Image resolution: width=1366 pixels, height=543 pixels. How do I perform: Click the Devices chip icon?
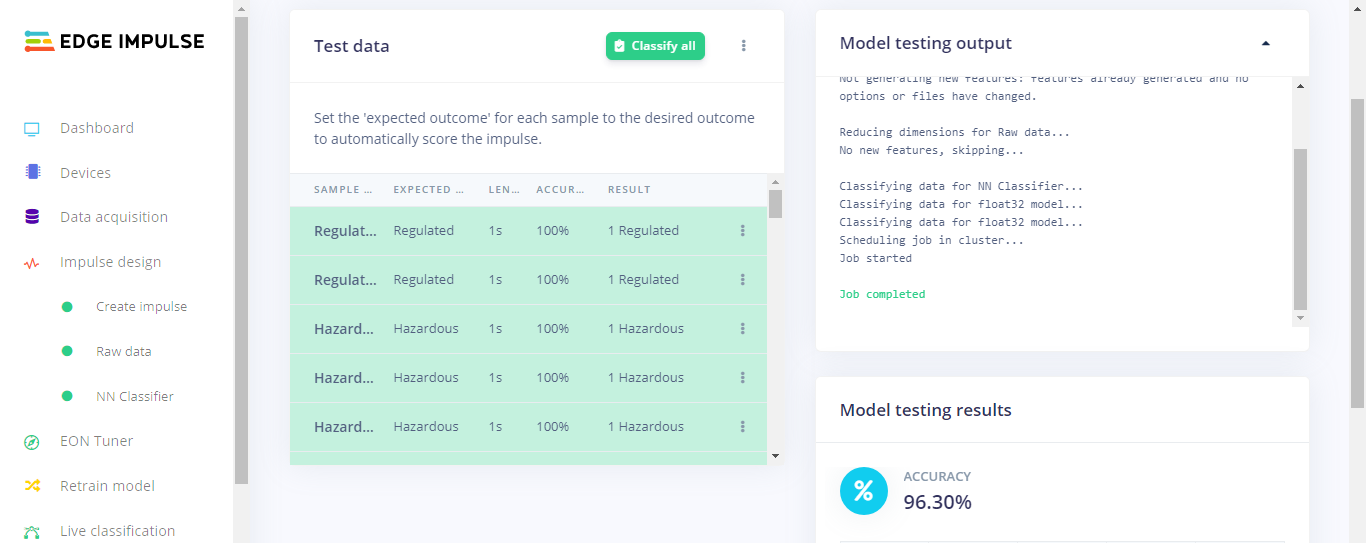click(32, 172)
